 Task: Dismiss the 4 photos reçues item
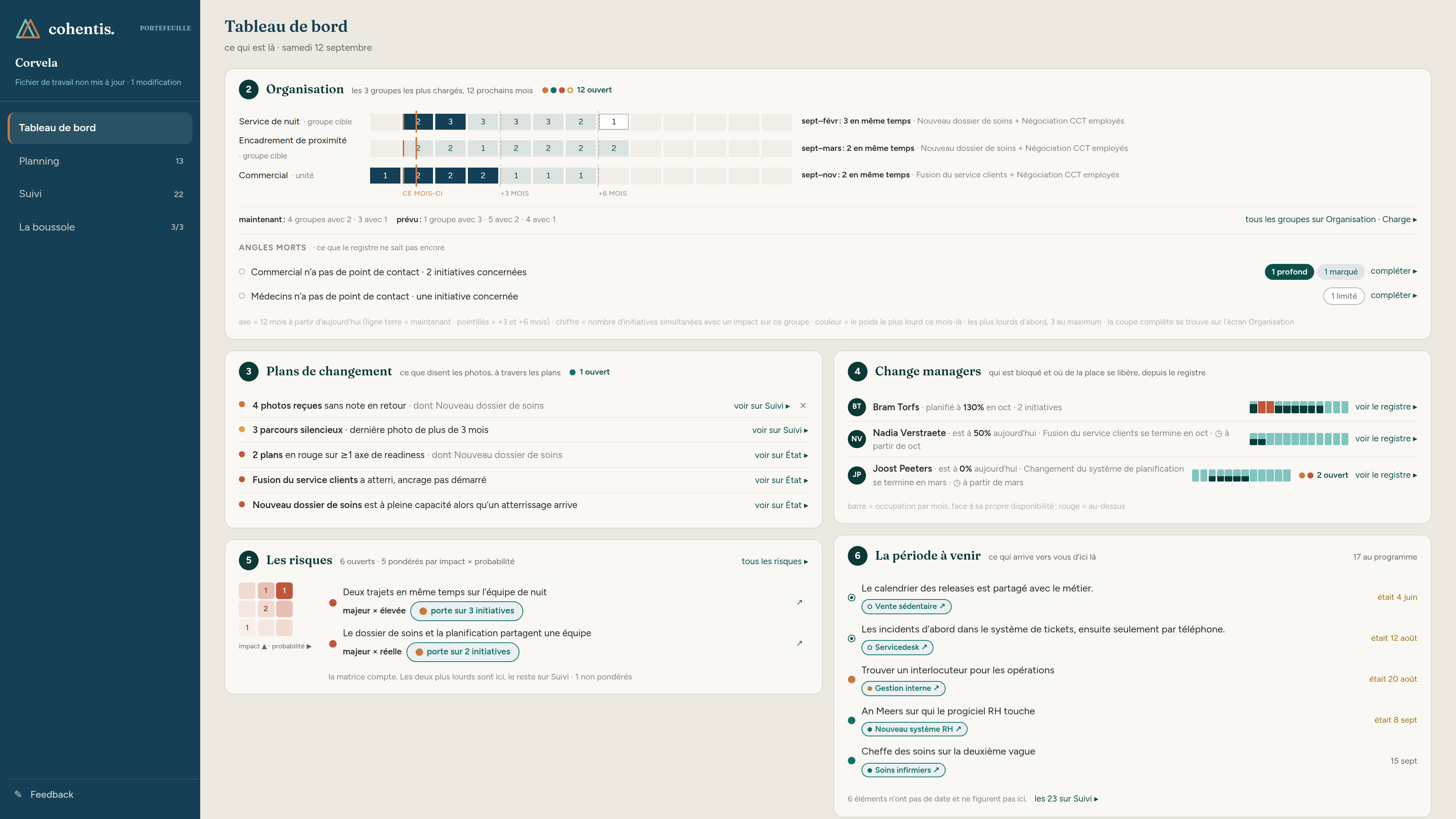[803, 405]
